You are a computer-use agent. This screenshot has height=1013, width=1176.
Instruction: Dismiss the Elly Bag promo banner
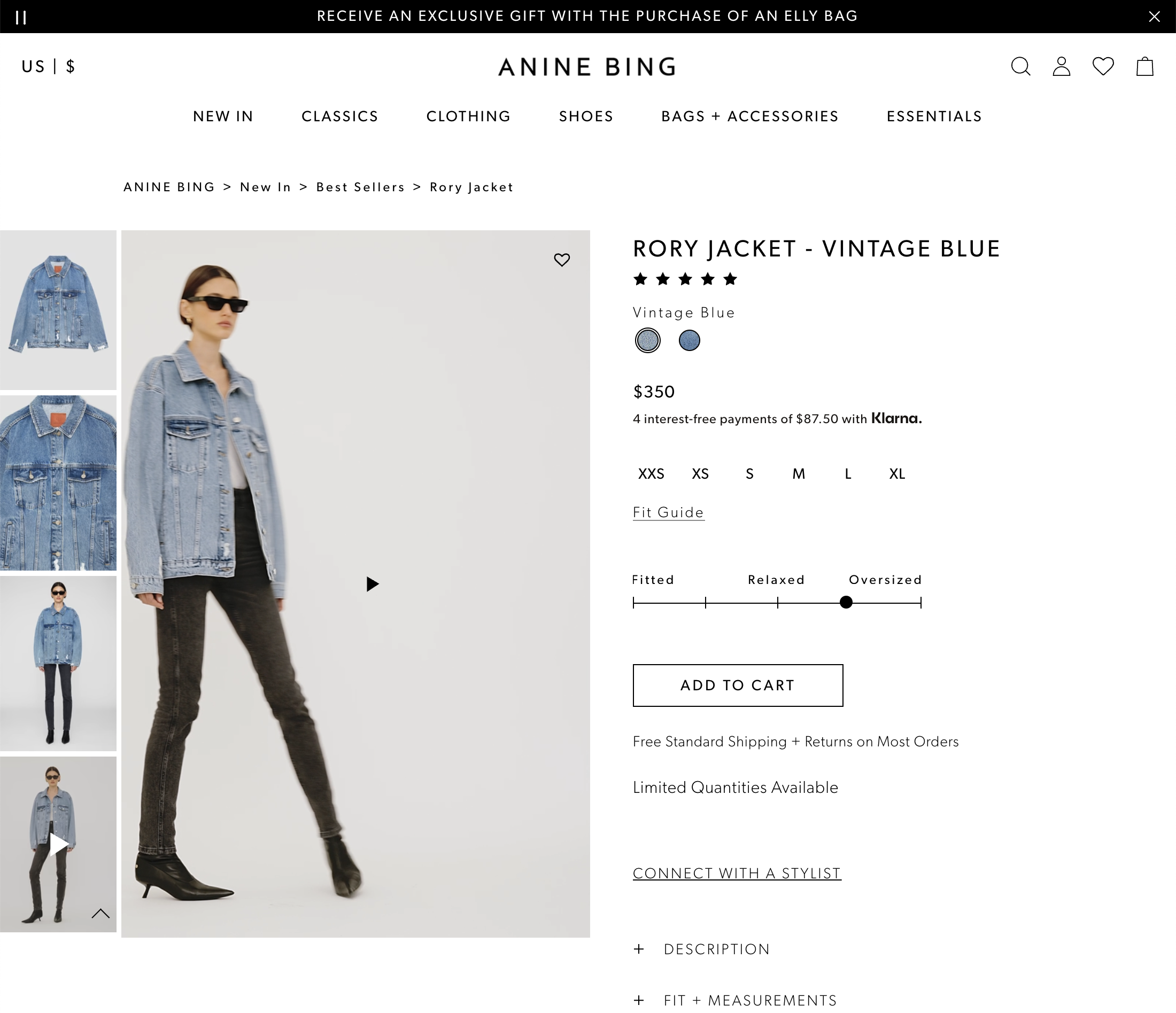point(1155,17)
